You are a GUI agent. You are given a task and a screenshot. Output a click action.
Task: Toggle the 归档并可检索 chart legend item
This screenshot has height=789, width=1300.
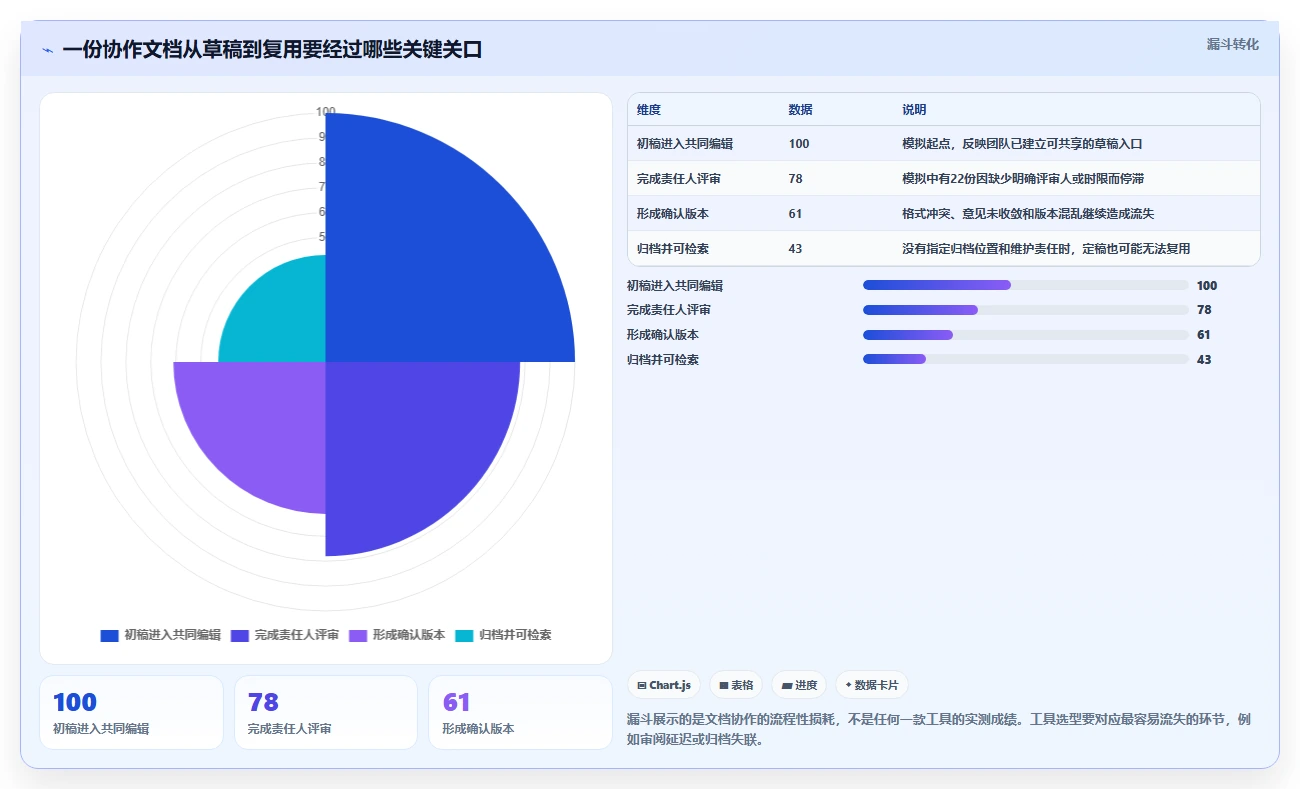503,635
